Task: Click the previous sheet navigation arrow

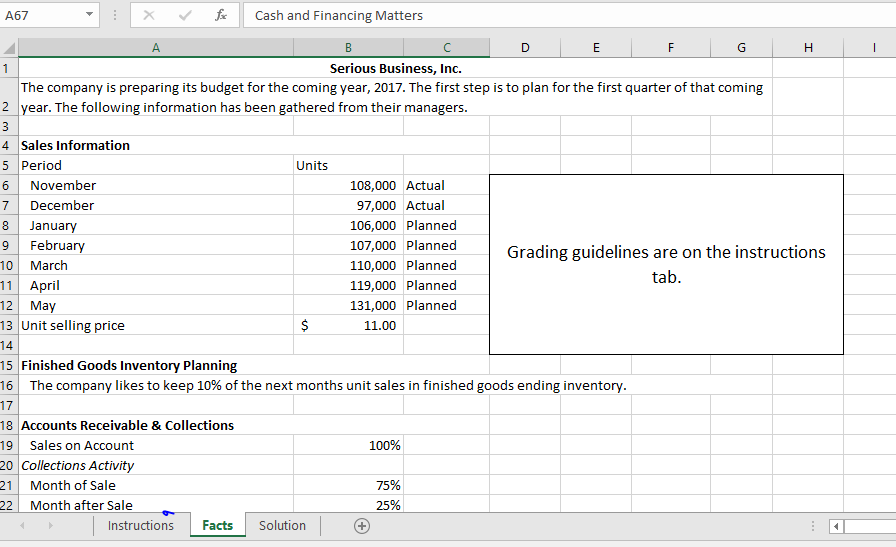Action: click(x=22, y=525)
